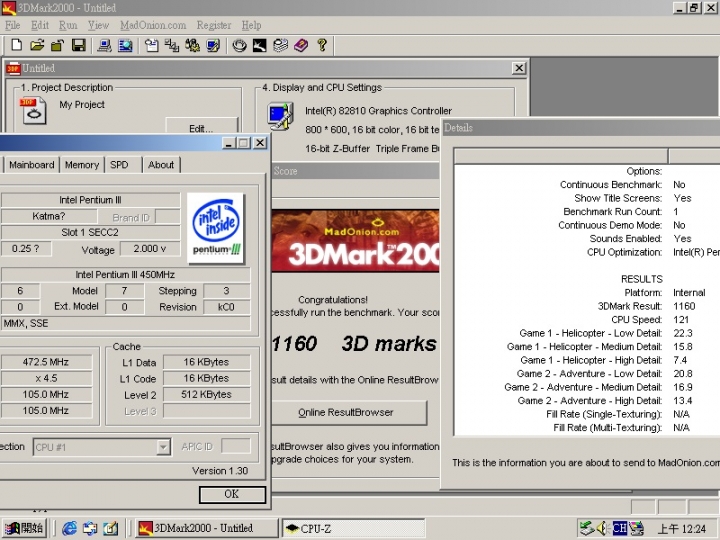
Task: Click the green network tray icon
Action: point(587,528)
